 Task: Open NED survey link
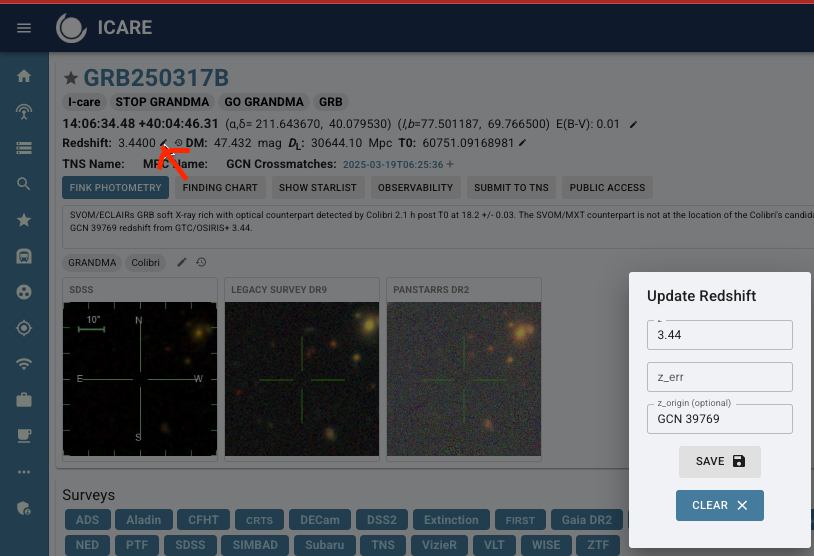87,545
